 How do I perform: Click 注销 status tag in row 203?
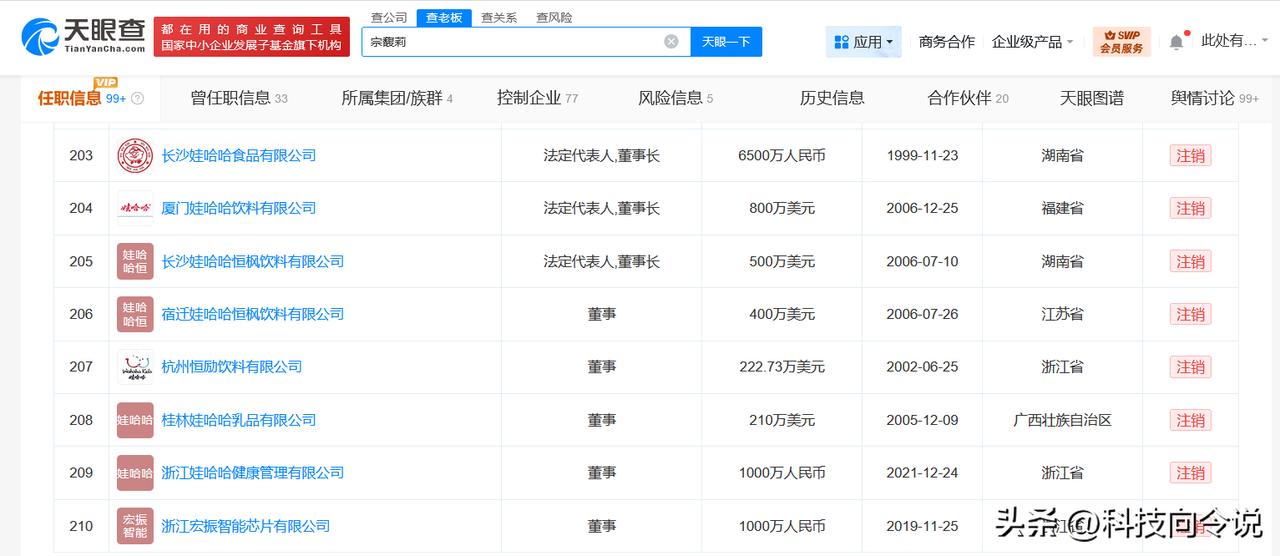[x=1190, y=155]
